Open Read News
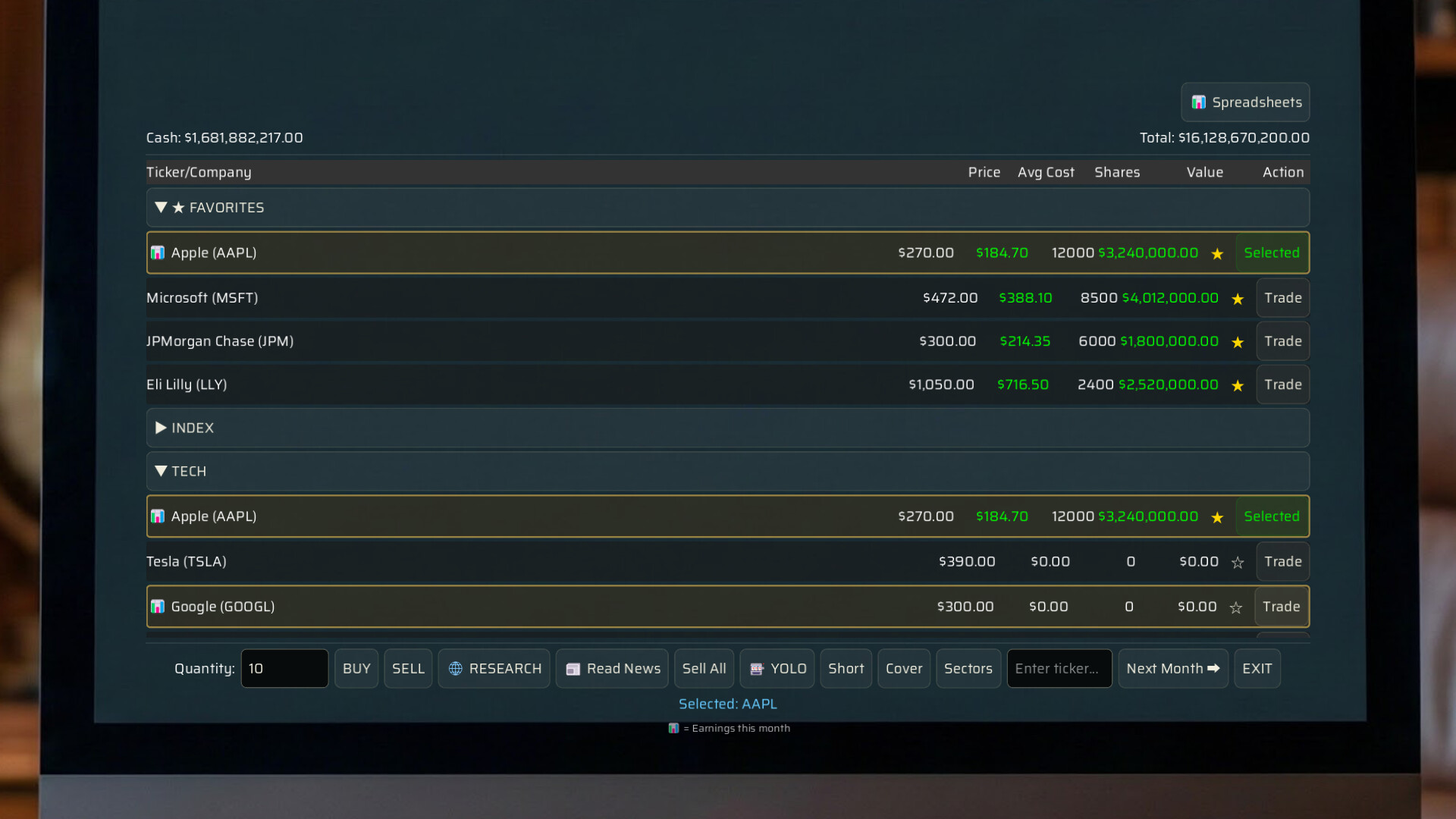This screenshot has height=819, width=1456. [x=612, y=668]
